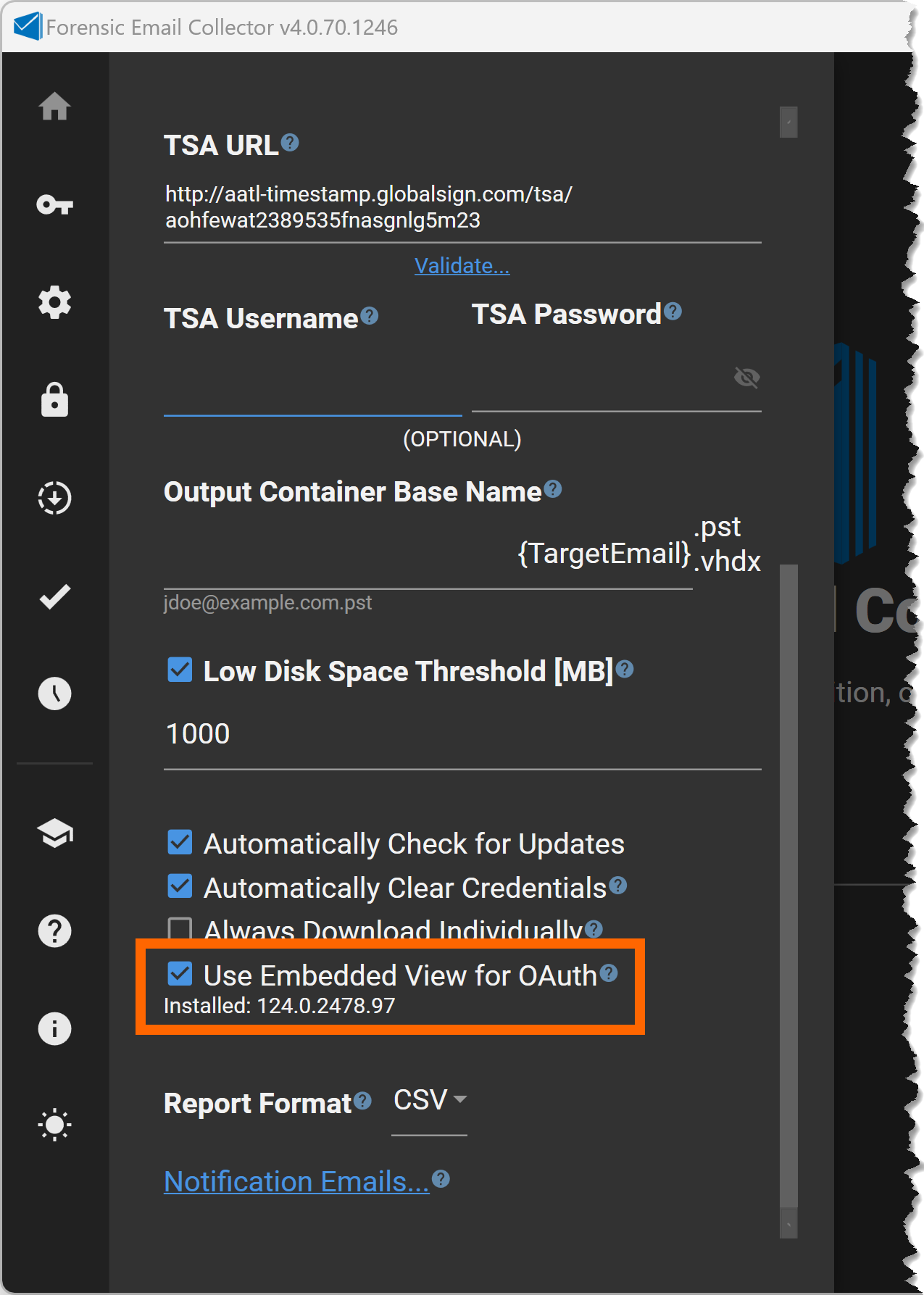Toggle Use Embedded View for OAuth
This screenshot has width=924, height=1295.
click(180, 974)
